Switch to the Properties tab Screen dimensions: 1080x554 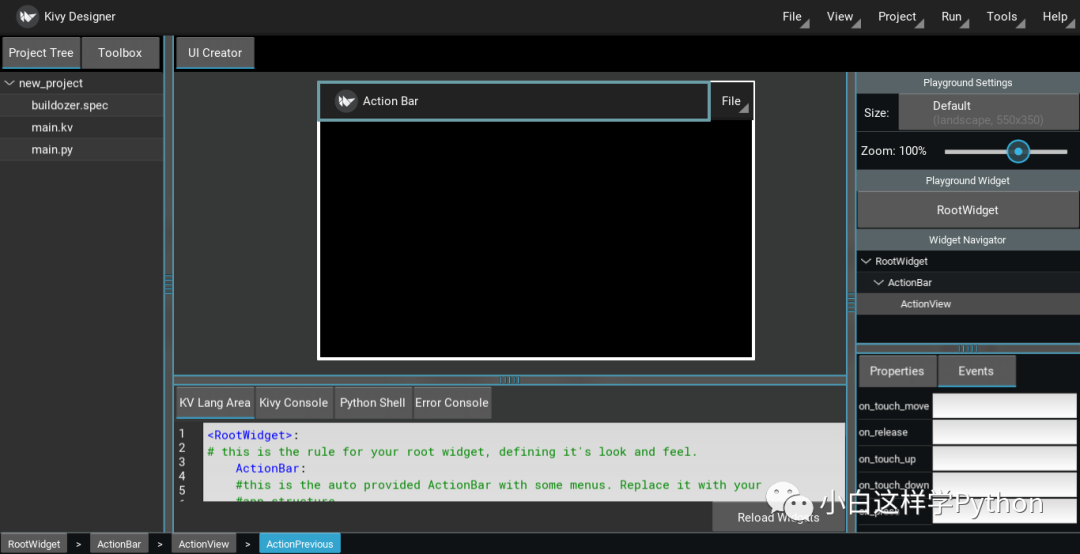(897, 371)
